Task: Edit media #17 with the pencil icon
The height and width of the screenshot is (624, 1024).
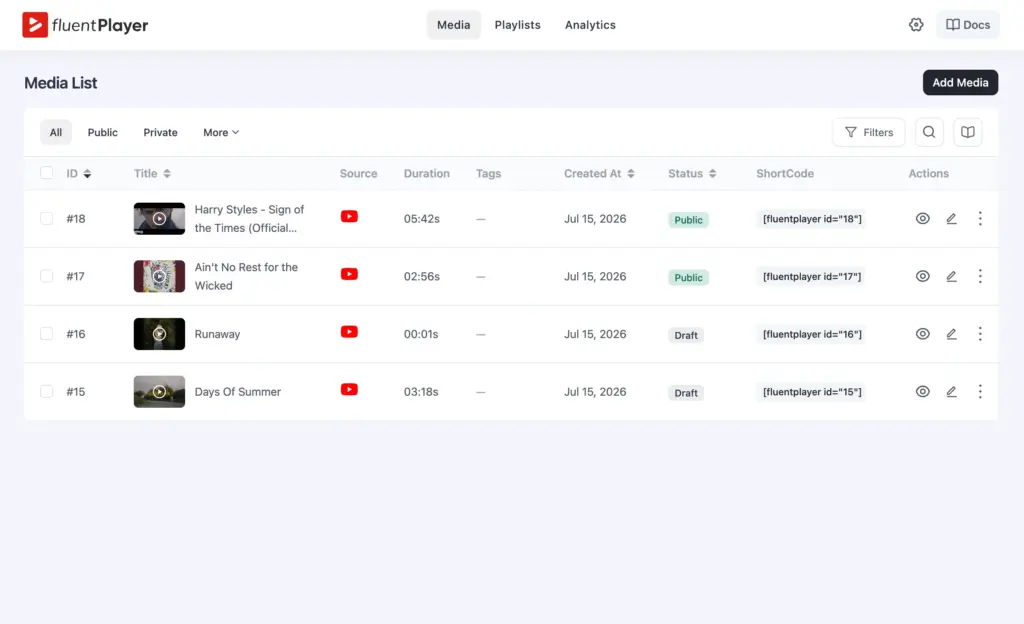Action: [x=952, y=276]
